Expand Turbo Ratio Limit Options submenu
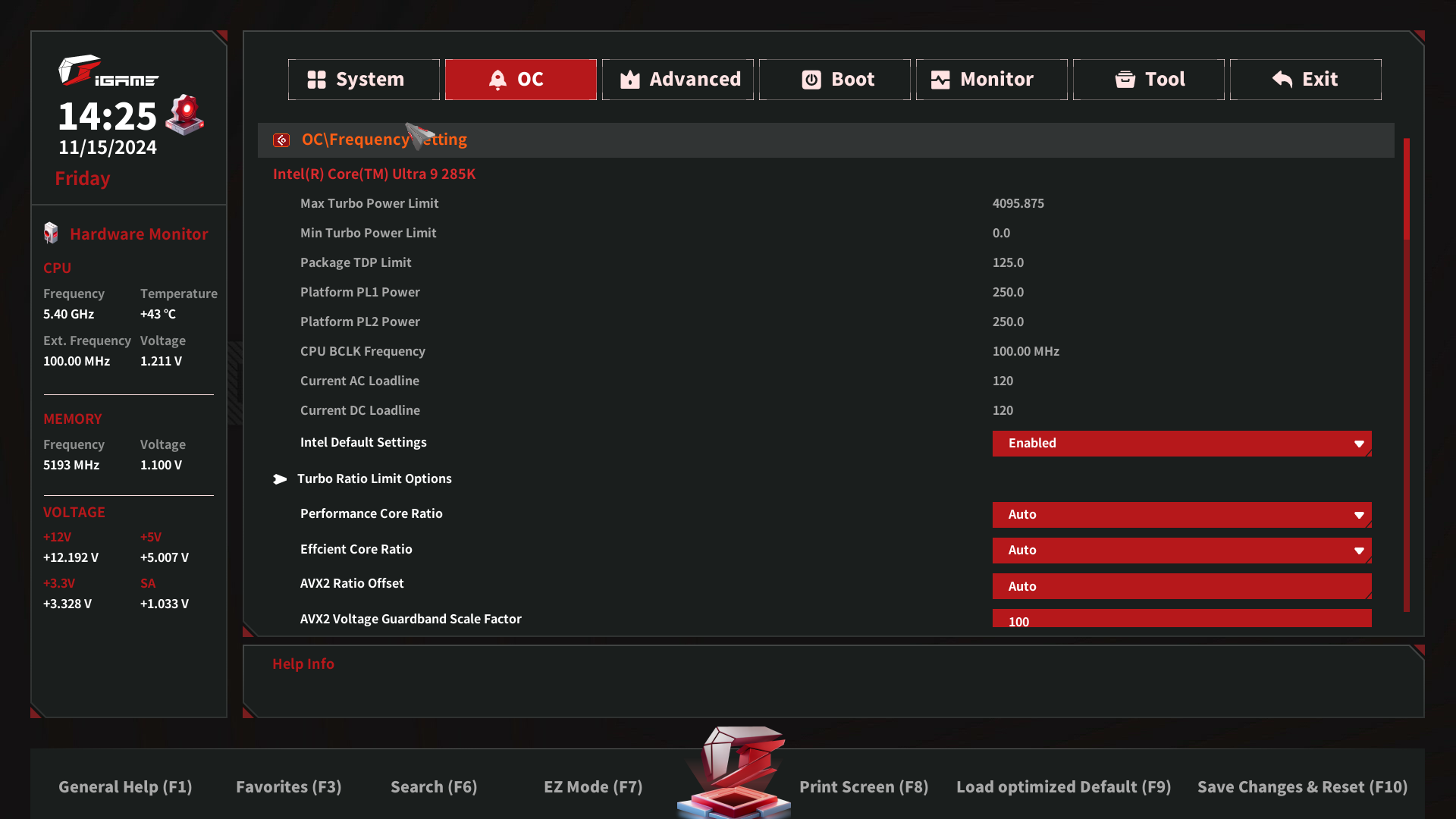 (374, 479)
